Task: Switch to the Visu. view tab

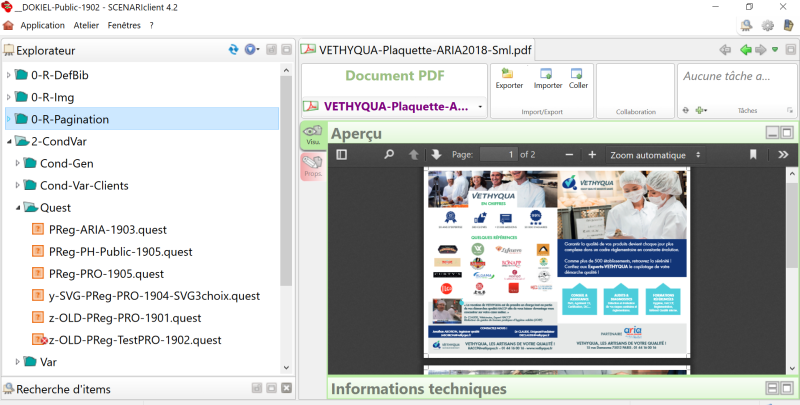Action: pyautogui.click(x=312, y=137)
